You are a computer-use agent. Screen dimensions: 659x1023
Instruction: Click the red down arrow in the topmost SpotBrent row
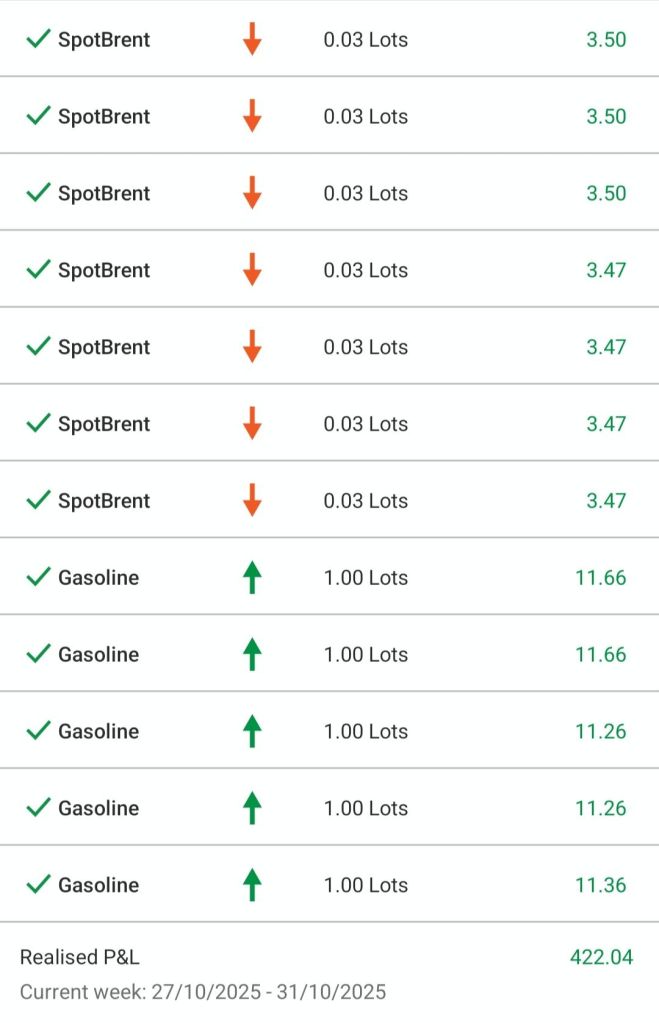(x=252, y=40)
